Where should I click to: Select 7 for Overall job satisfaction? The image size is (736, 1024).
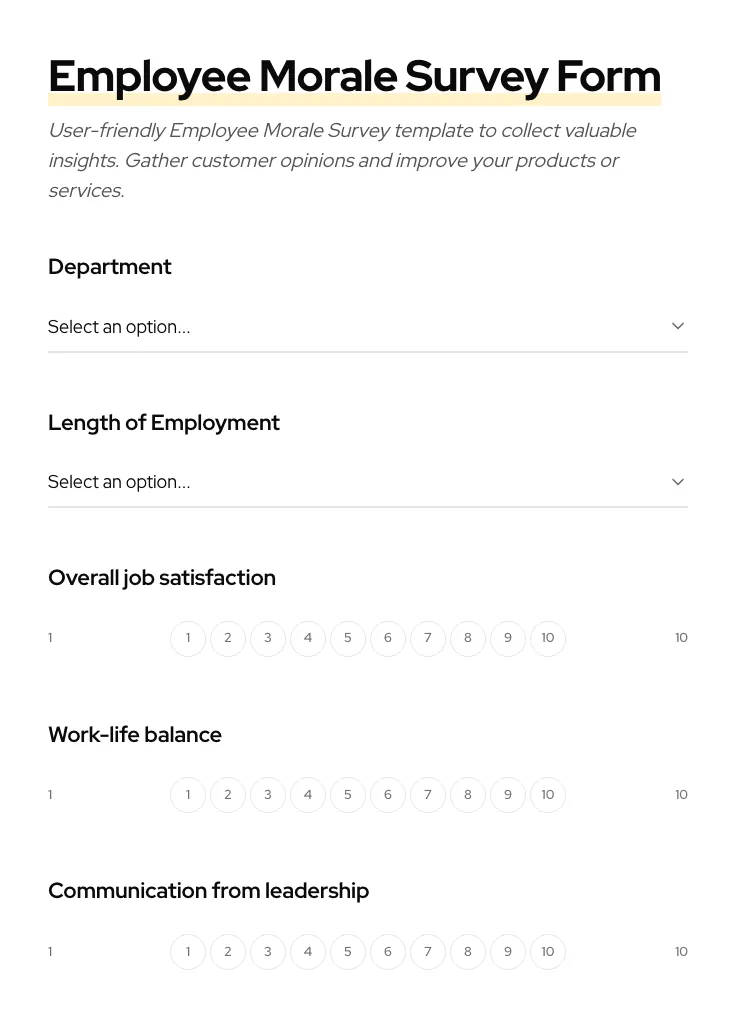(428, 638)
